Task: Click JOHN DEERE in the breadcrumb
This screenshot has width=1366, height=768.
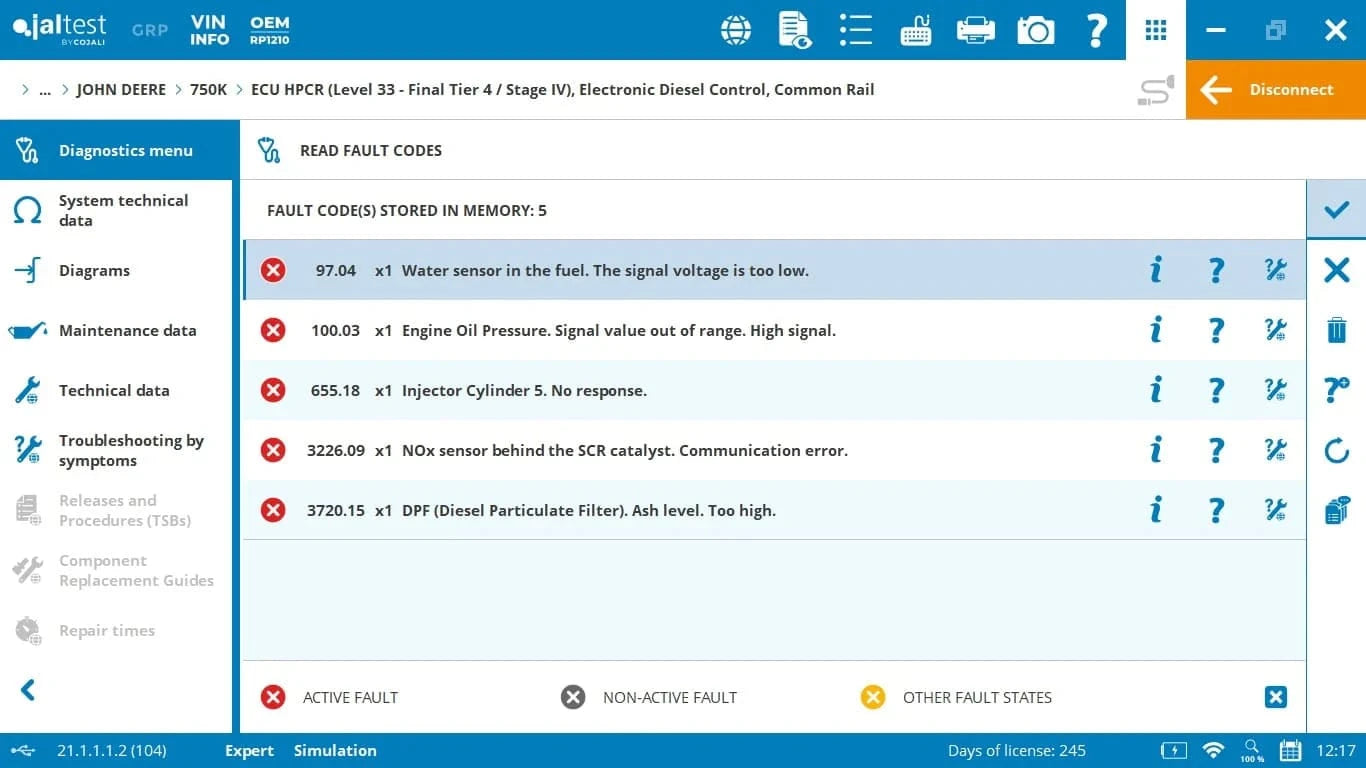Action: tap(121, 90)
